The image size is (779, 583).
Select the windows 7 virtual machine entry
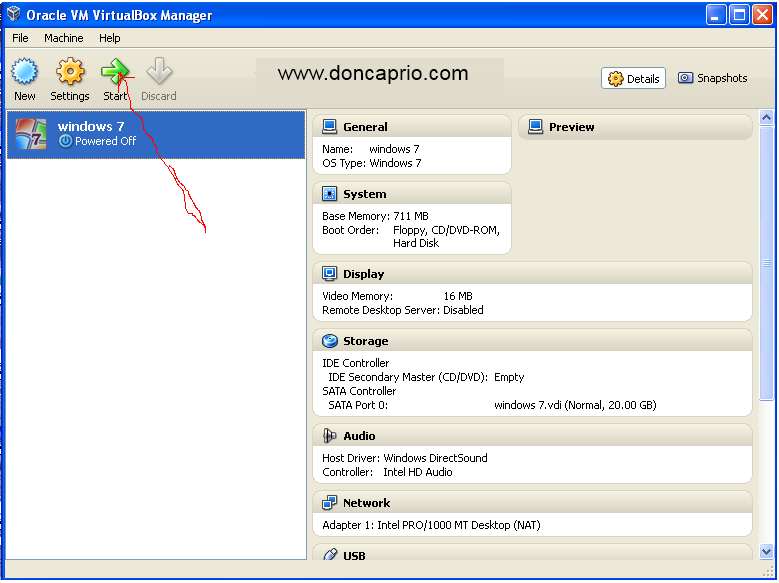156,134
